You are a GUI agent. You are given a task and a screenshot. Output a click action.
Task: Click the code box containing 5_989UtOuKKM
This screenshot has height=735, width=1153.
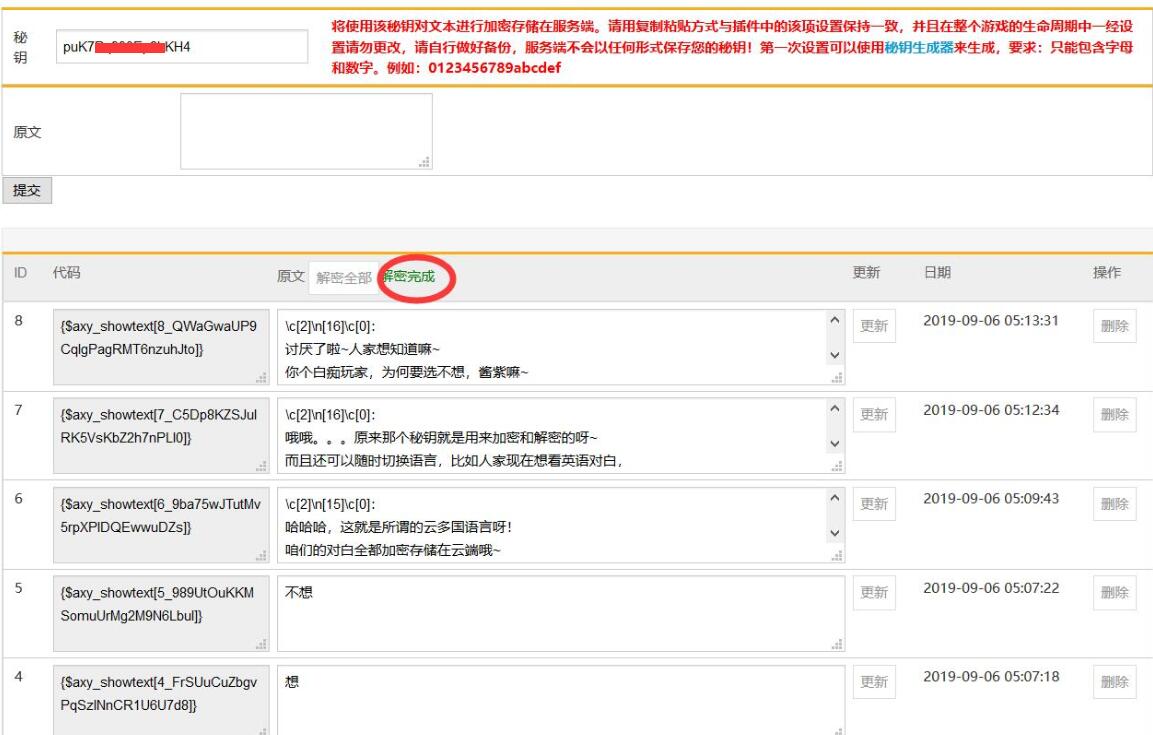tap(161, 614)
